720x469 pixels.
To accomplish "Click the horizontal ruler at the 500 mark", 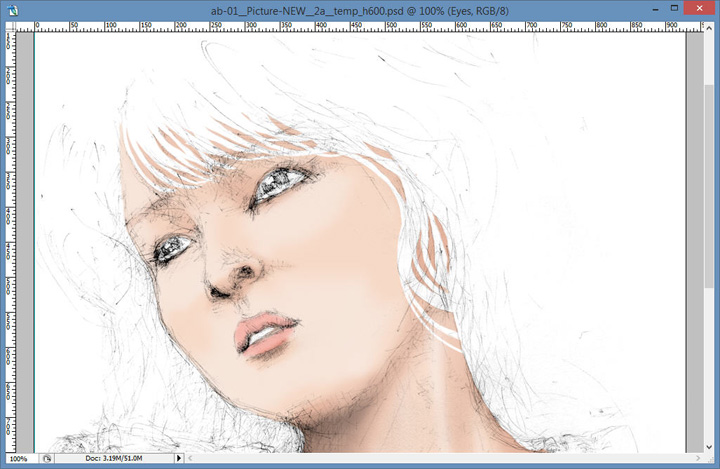I will coord(391,27).
